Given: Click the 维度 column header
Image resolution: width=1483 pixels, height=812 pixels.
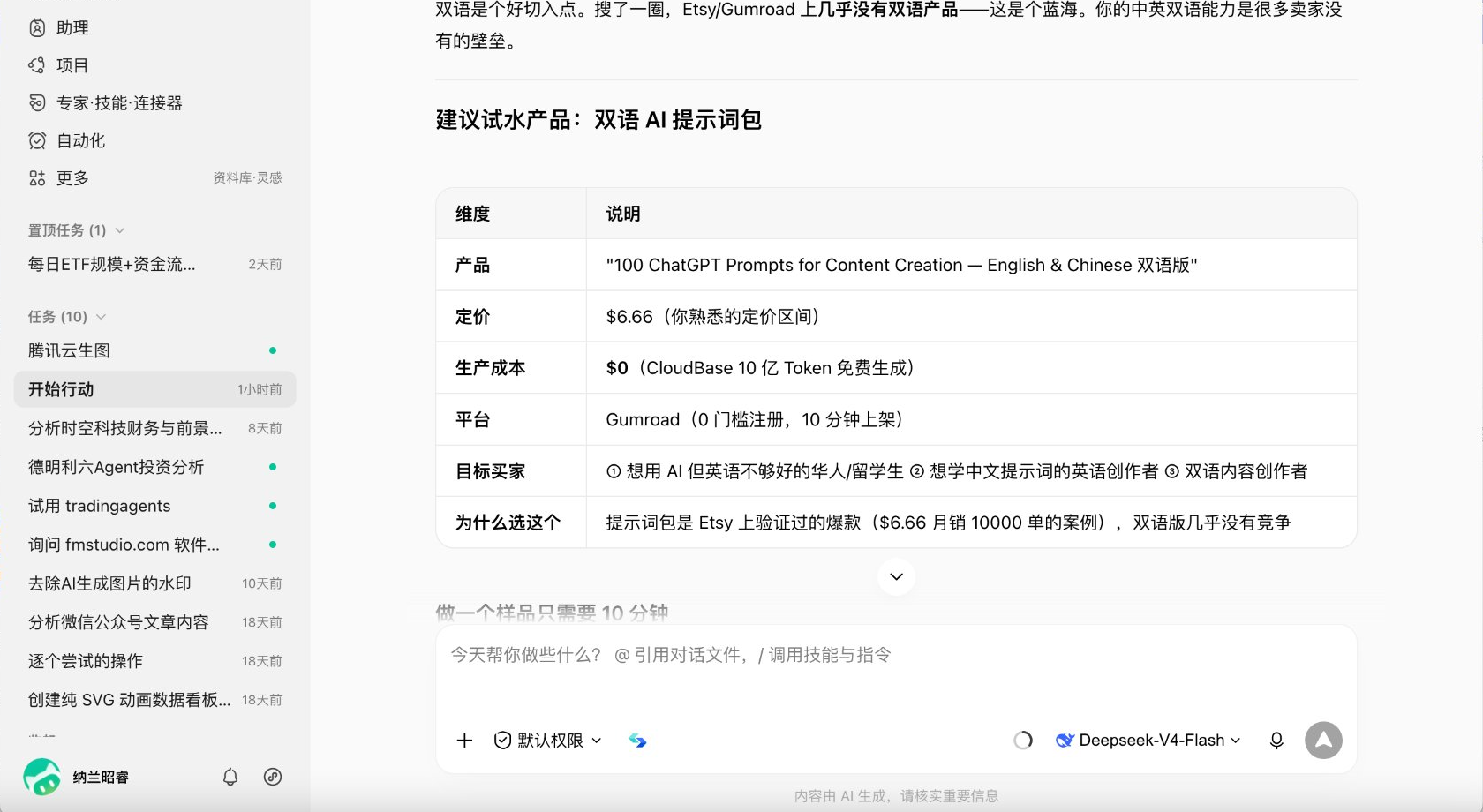Looking at the screenshot, I should [x=472, y=214].
